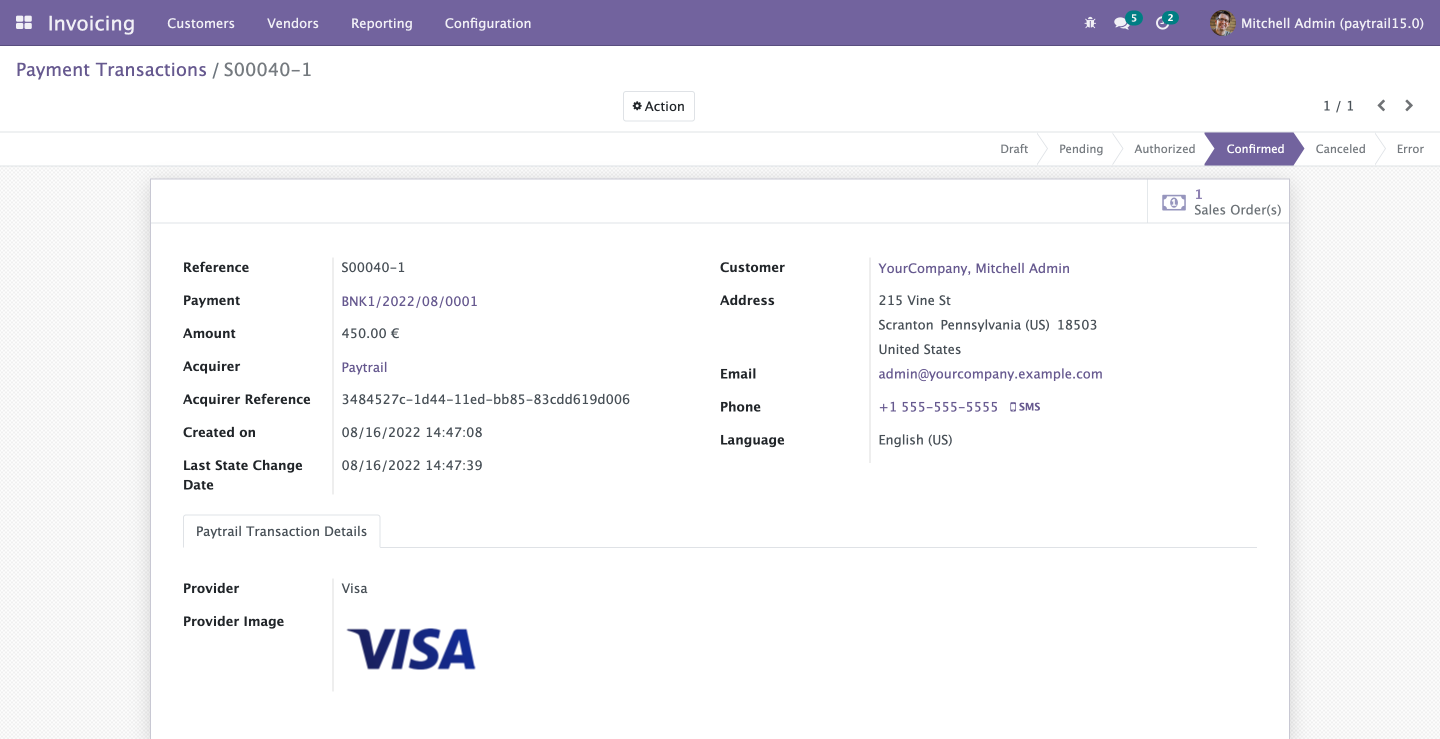Click the Visa provider logo image
1440x739 pixels.
tap(411, 649)
